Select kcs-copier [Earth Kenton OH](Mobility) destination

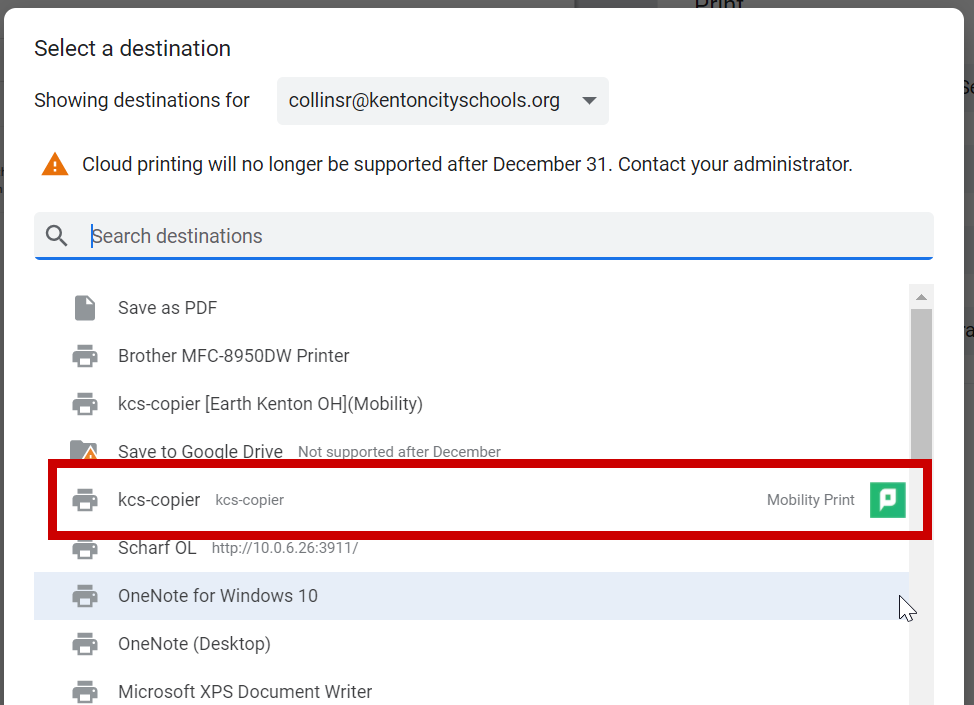pos(471,404)
